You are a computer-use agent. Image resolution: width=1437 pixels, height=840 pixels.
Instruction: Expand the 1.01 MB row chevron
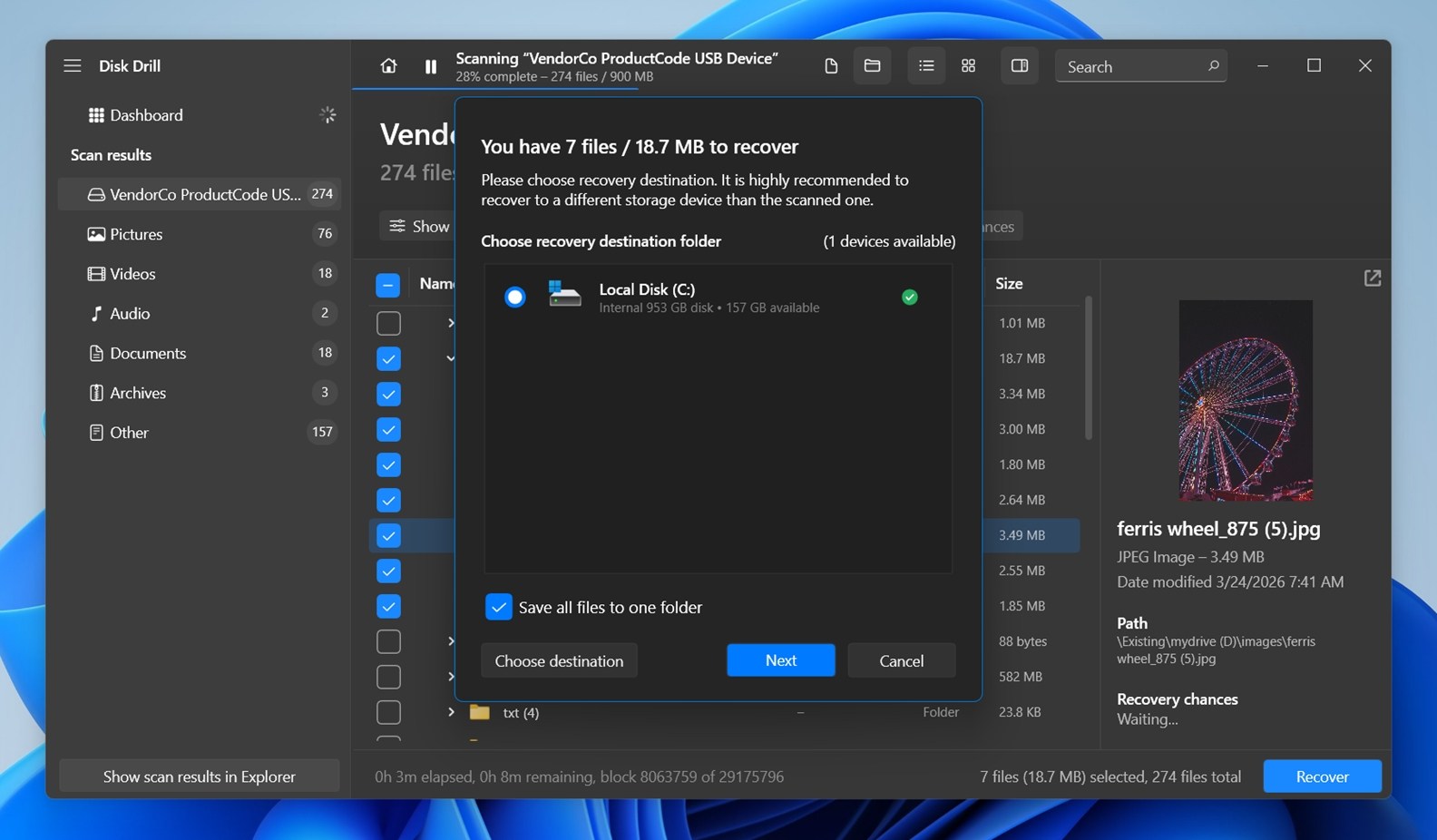[x=450, y=323]
